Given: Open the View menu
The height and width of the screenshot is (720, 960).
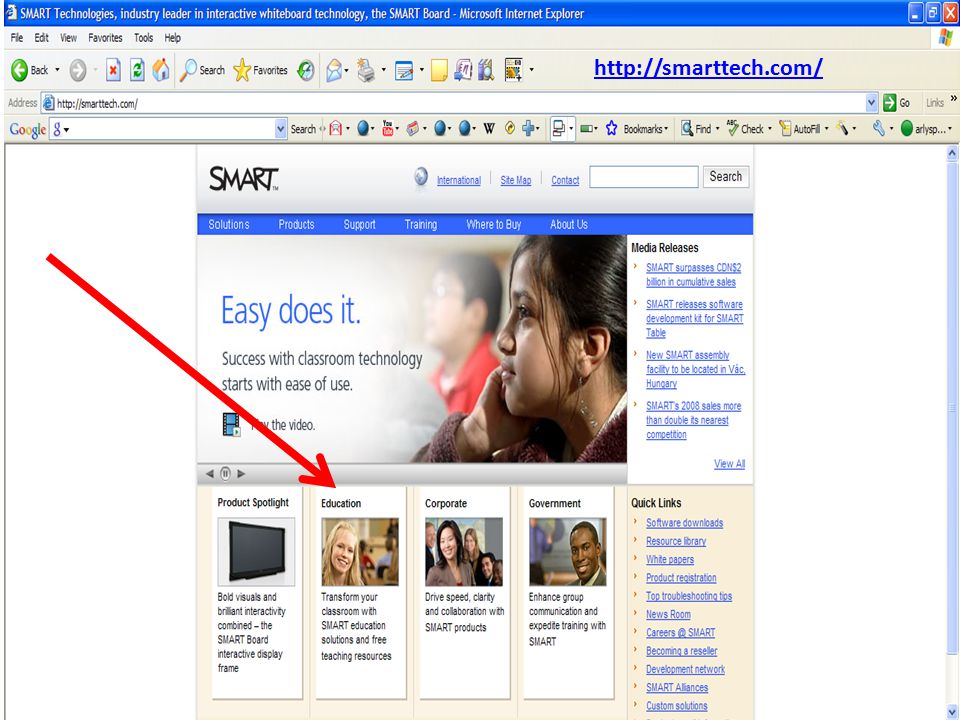Looking at the screenshot, I should [x=69, y=38].
